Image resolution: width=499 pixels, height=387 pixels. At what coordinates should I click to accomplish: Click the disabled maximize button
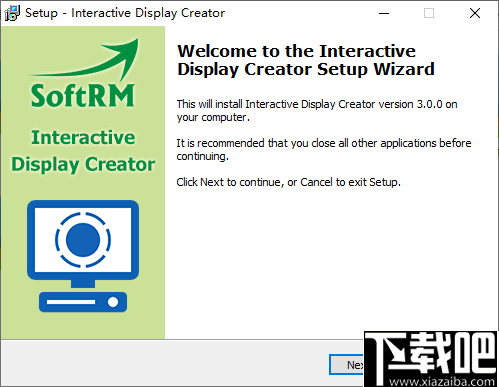tap(429, 13)
